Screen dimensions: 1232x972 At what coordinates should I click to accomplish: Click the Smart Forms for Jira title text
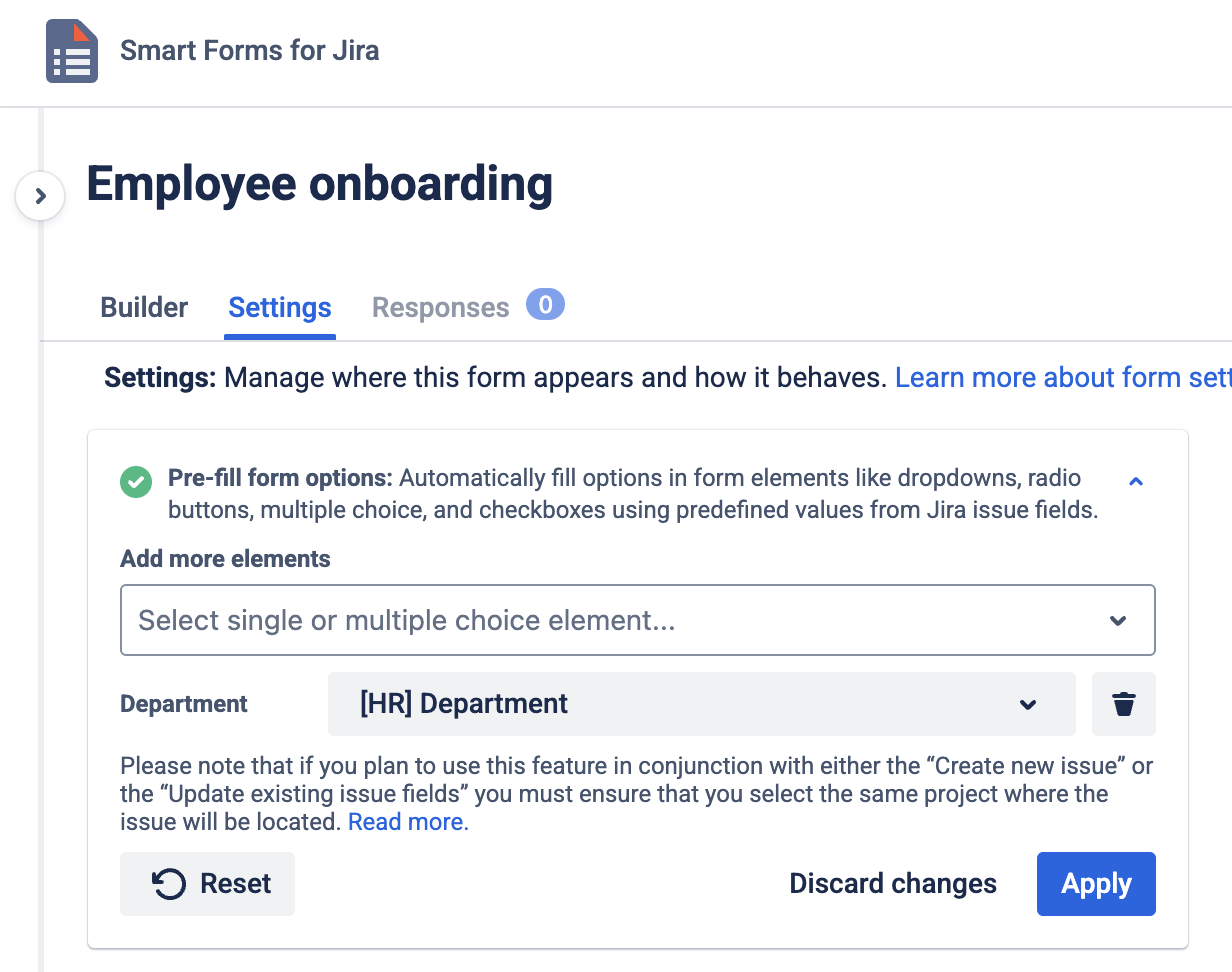point(249,50)
